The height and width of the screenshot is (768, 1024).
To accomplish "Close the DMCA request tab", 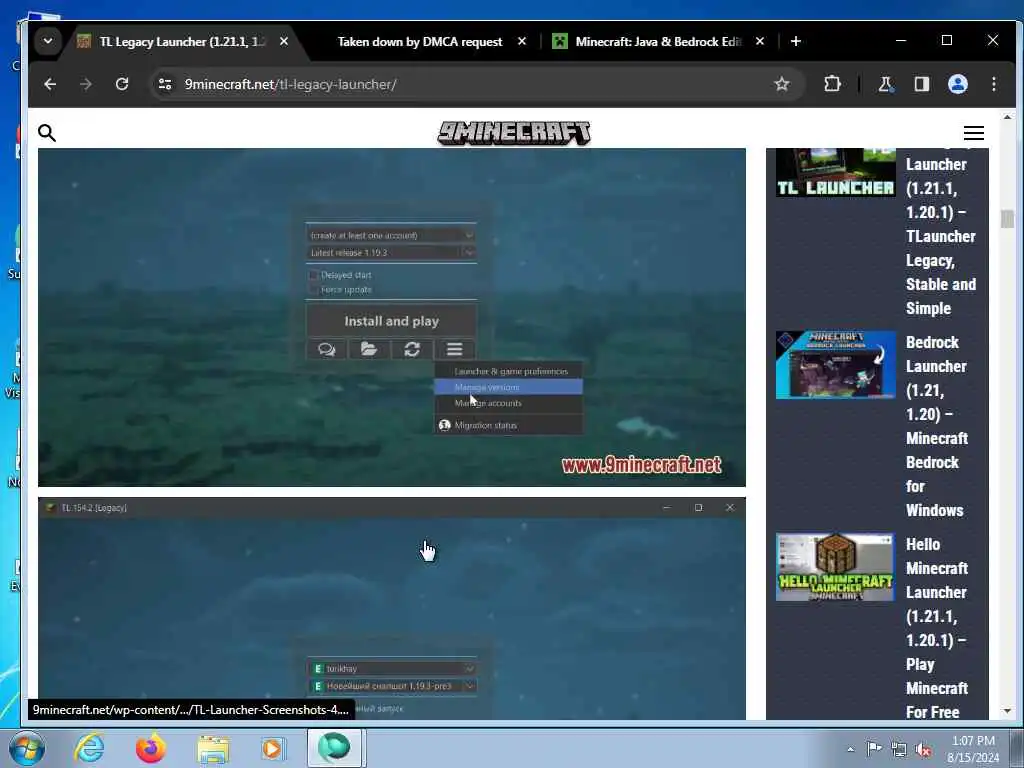I will (522, 41).
